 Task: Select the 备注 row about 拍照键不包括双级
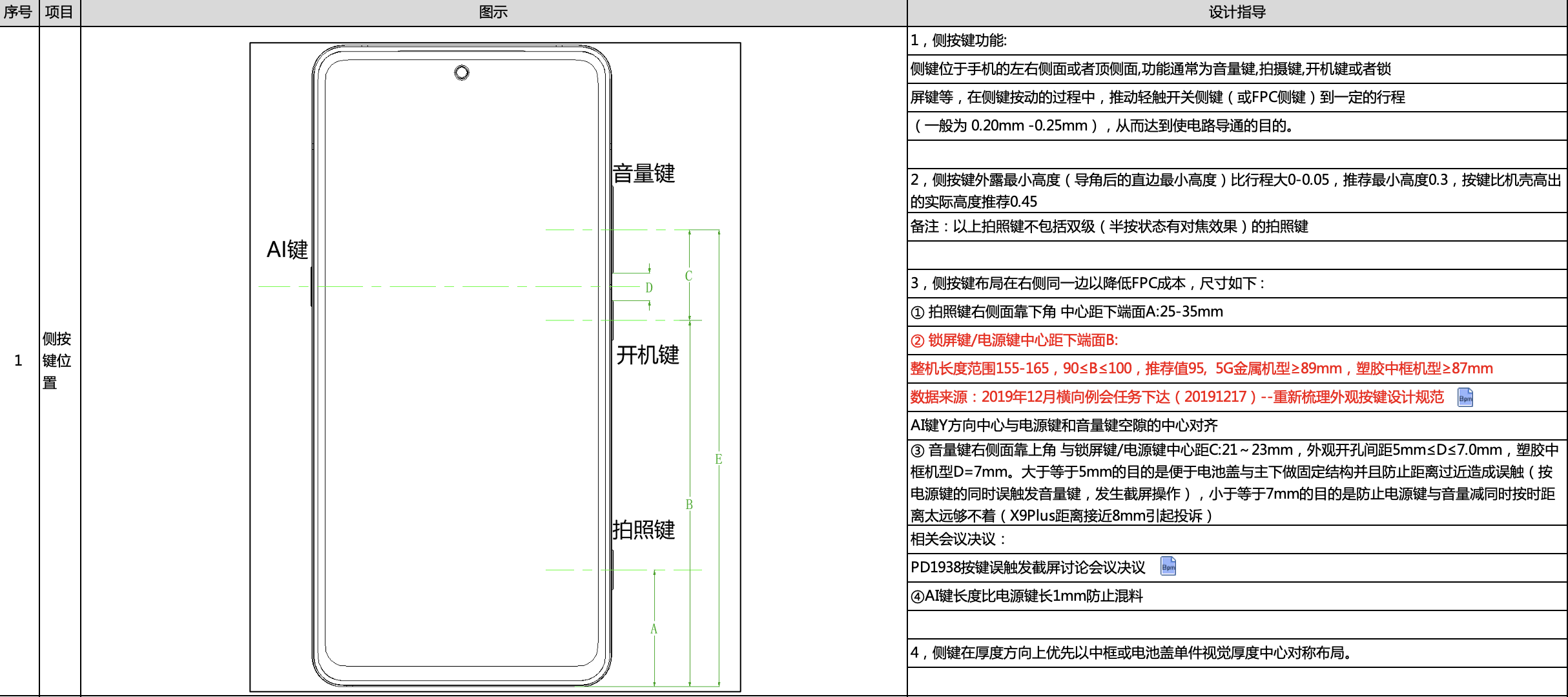pyautogui.click(x=1237, y=227)
